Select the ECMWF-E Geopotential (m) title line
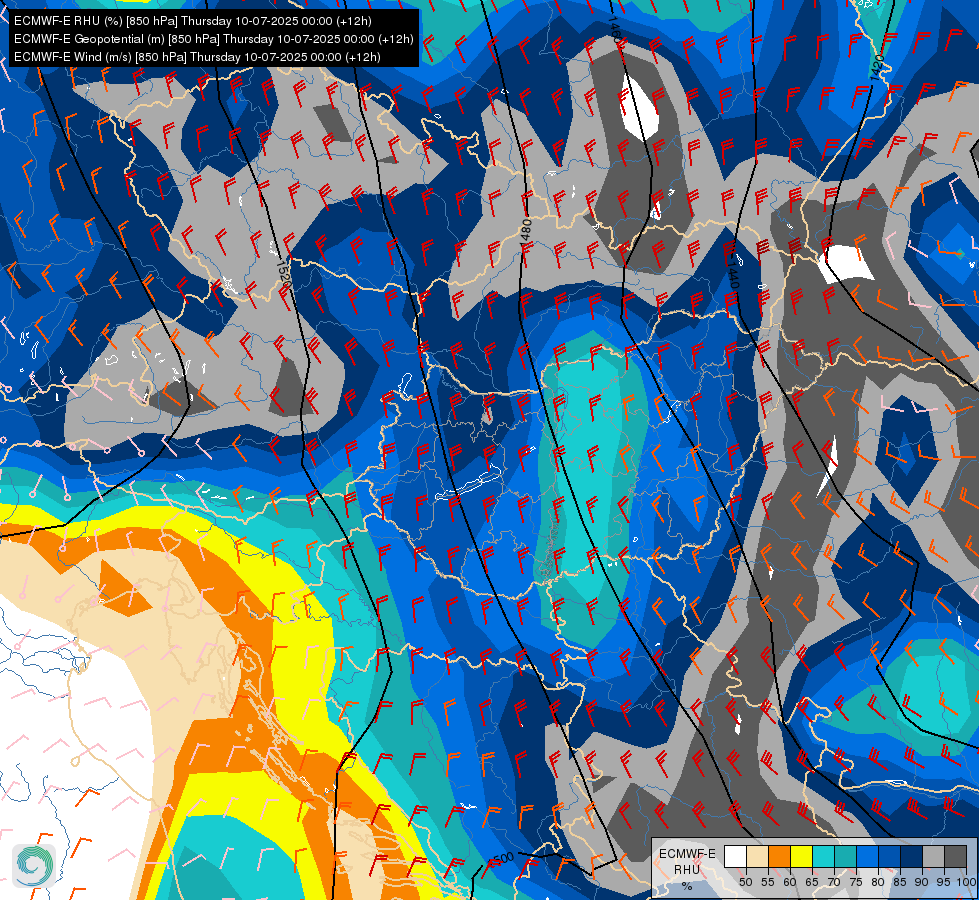Viewport: 979px width, 900px height. click(x=214, y=39)
